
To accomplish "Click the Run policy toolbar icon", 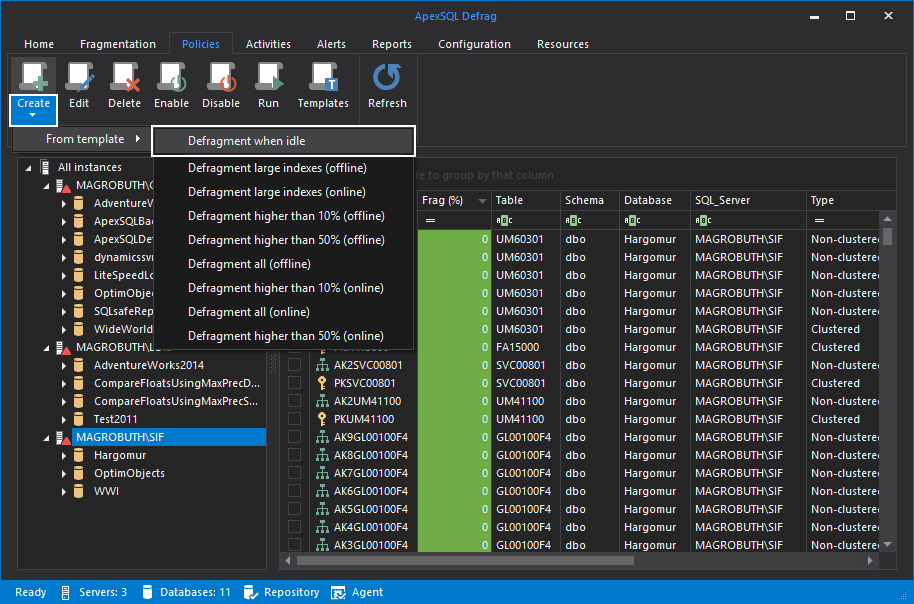I will click(268, 78).
